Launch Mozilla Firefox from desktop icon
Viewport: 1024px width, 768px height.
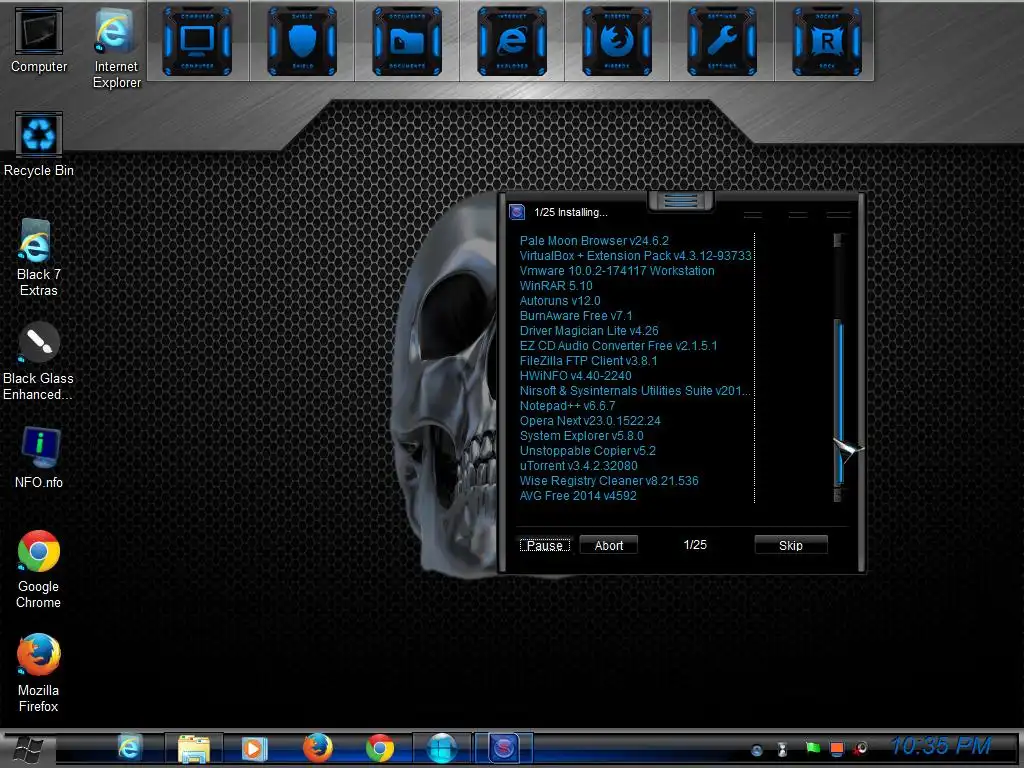(x=39, y=673)
